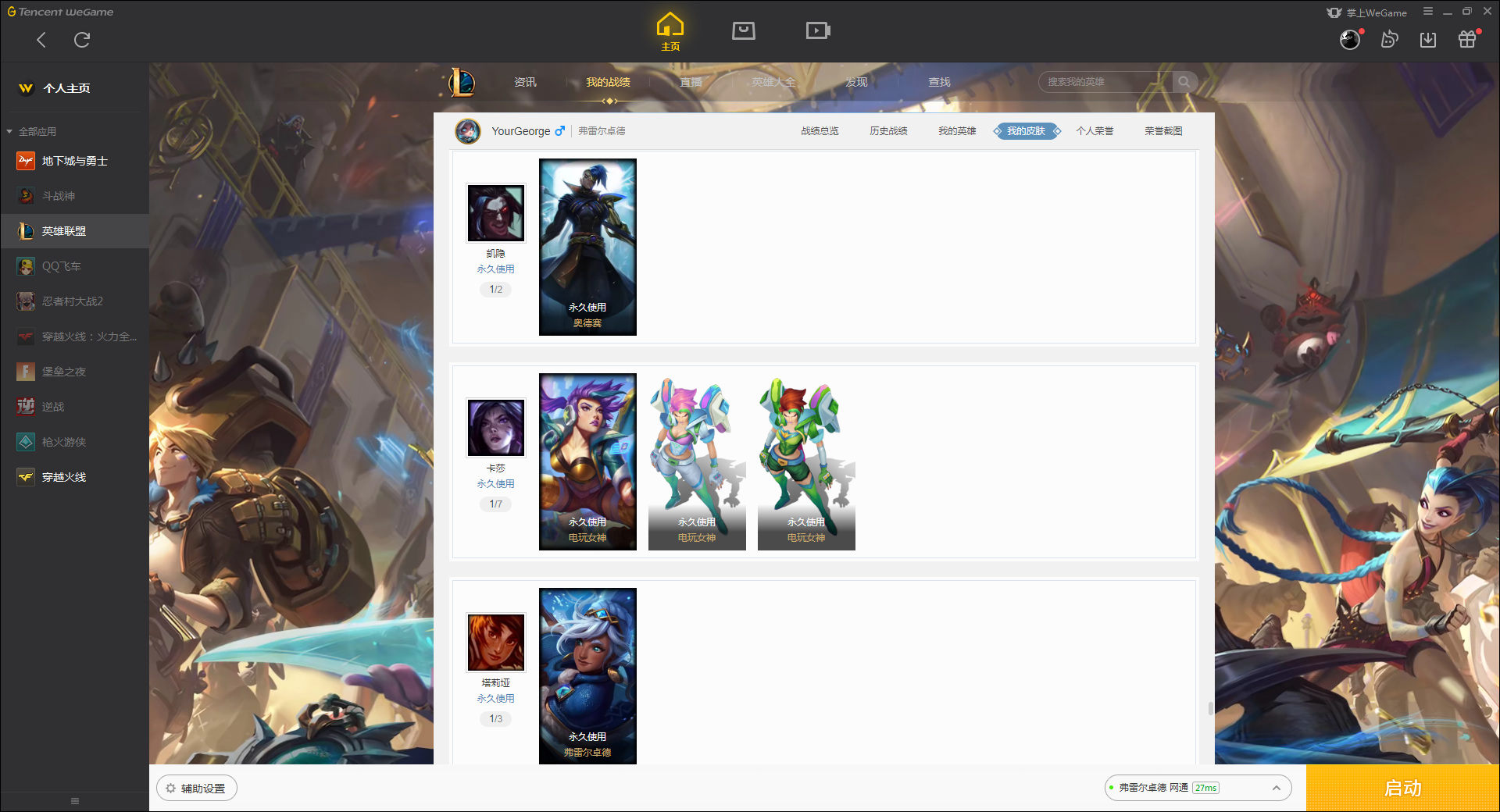
Task: Open 辅助设置 settings button
Action: pos(197,789)
